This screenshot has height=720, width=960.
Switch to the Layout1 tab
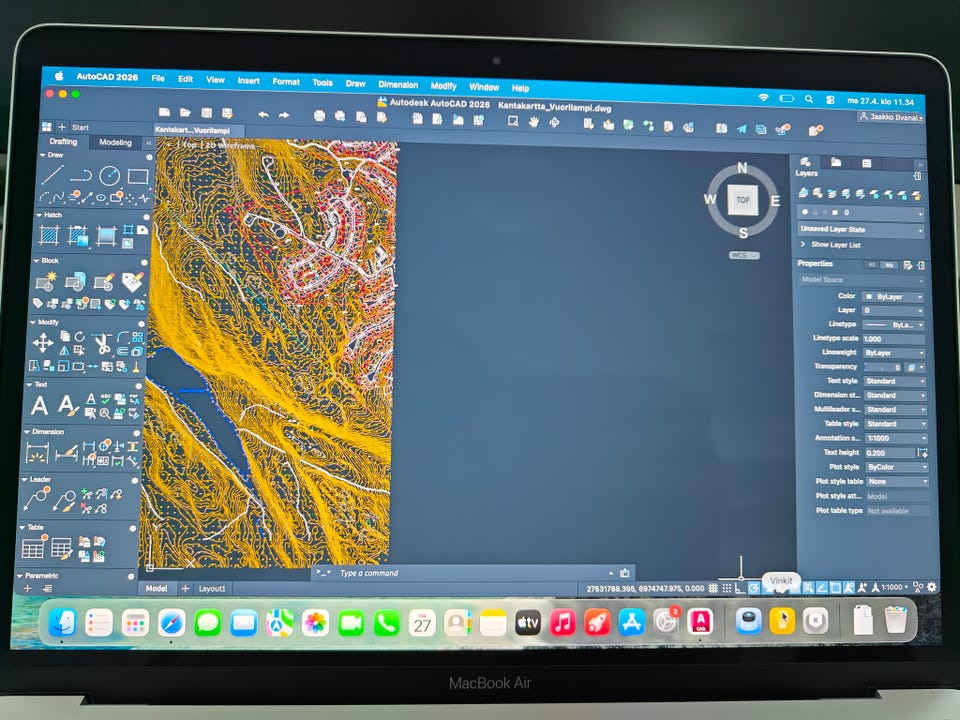(x=212, y=588)
